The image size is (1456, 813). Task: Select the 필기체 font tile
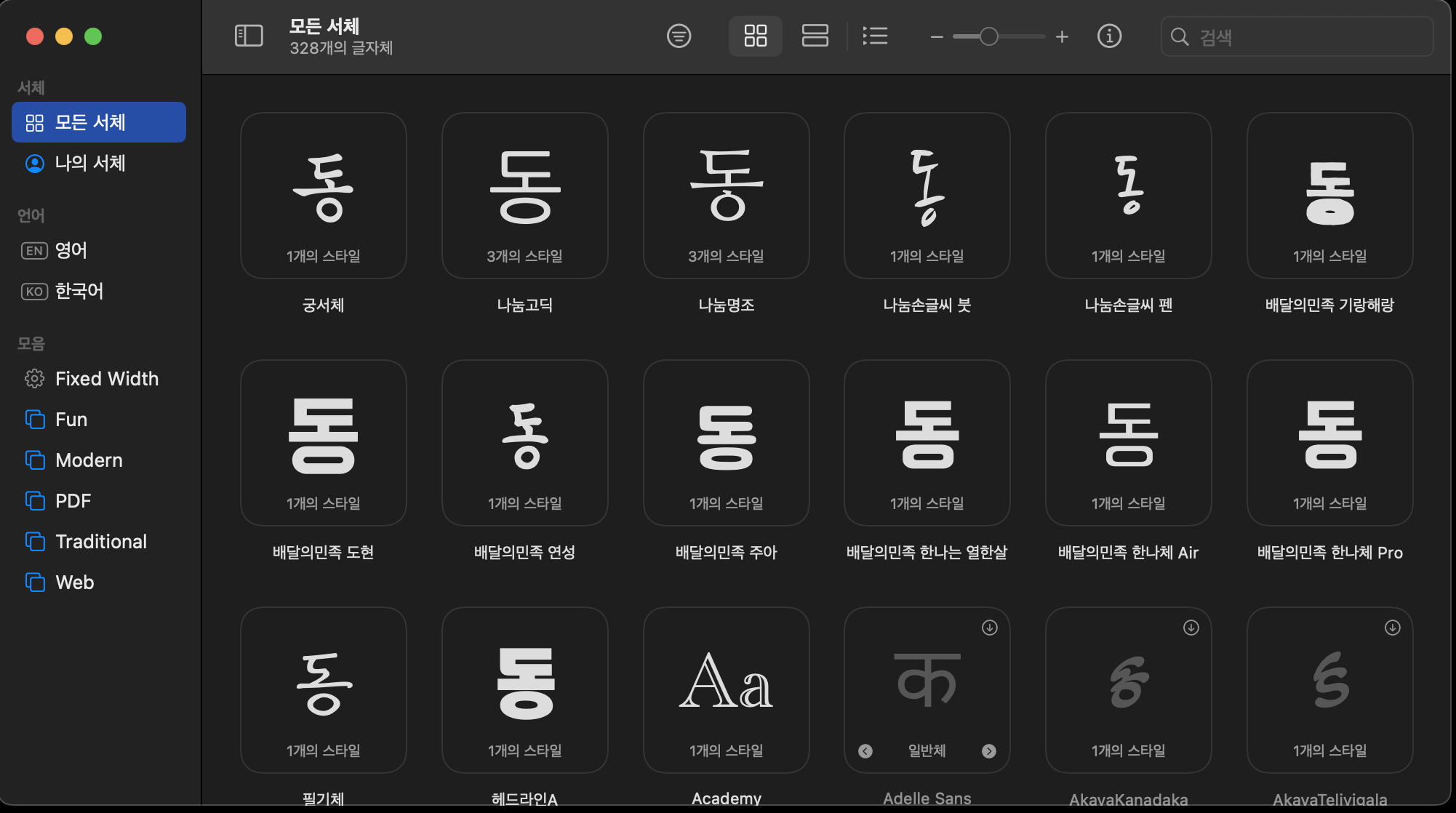pyautogui.click(x=324, y=690)
